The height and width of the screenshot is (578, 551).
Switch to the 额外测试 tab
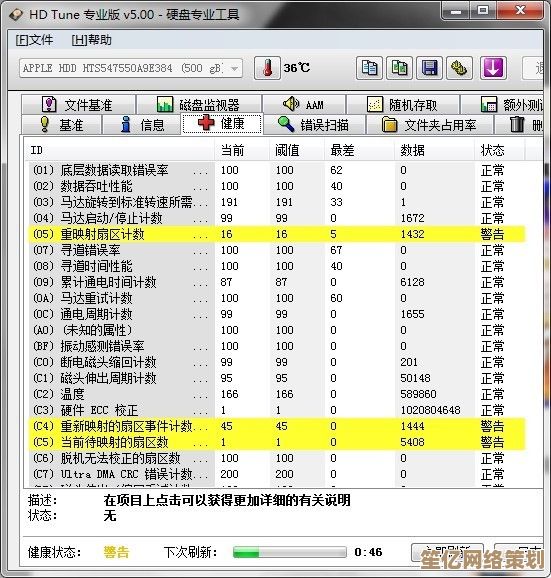point(502,105)
